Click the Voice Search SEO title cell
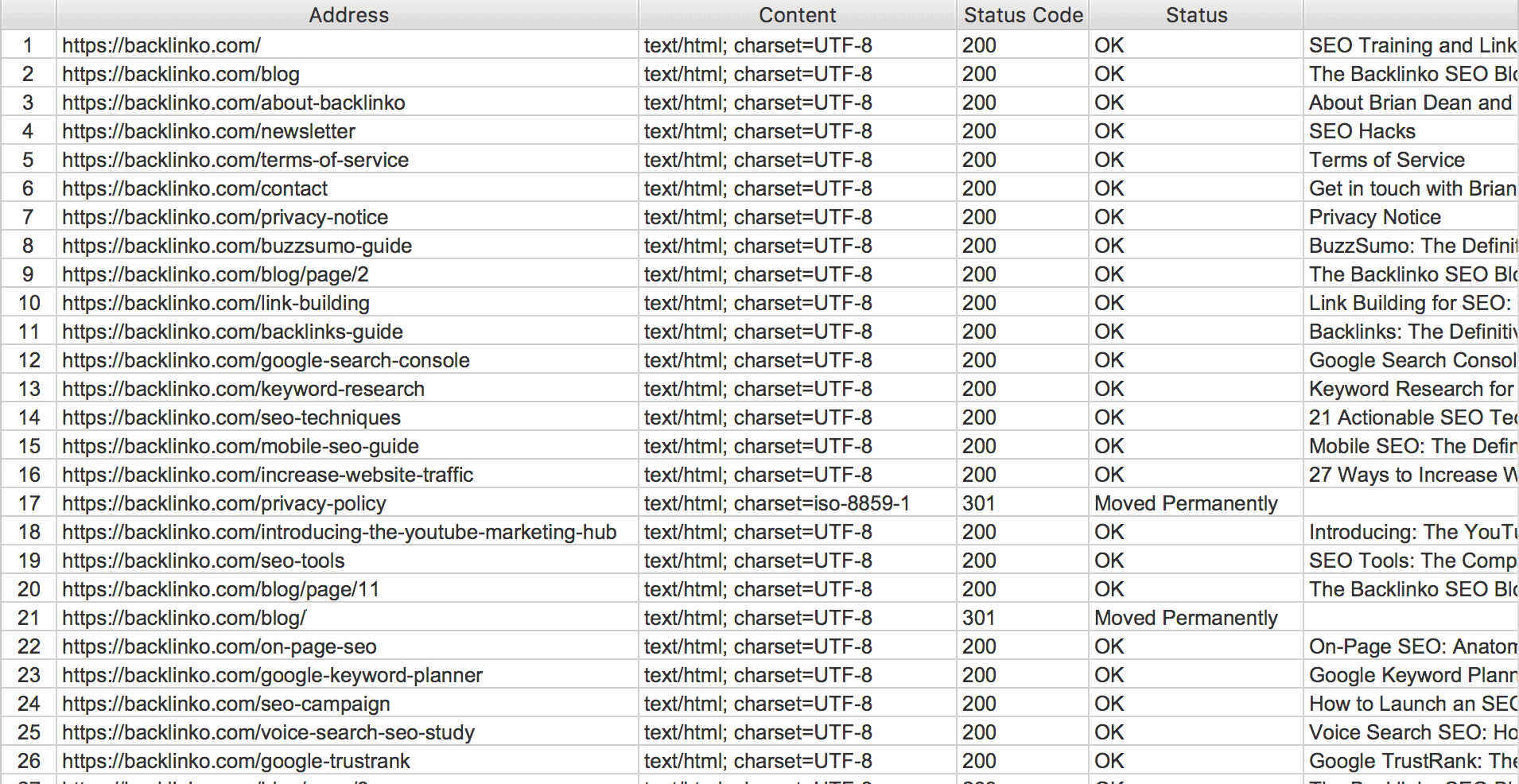 [1413, 732]
